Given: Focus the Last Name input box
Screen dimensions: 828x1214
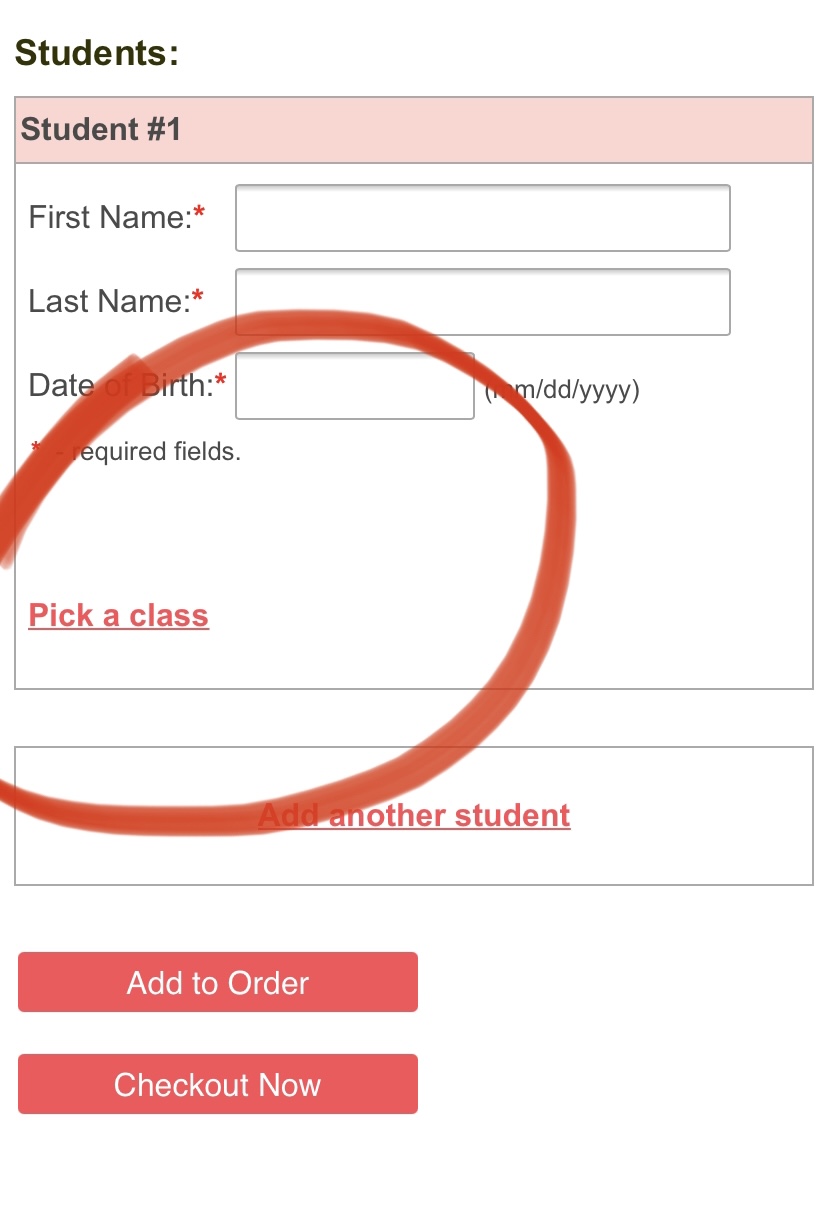Looking at the screenshot, I should click(x=483, y=302).
